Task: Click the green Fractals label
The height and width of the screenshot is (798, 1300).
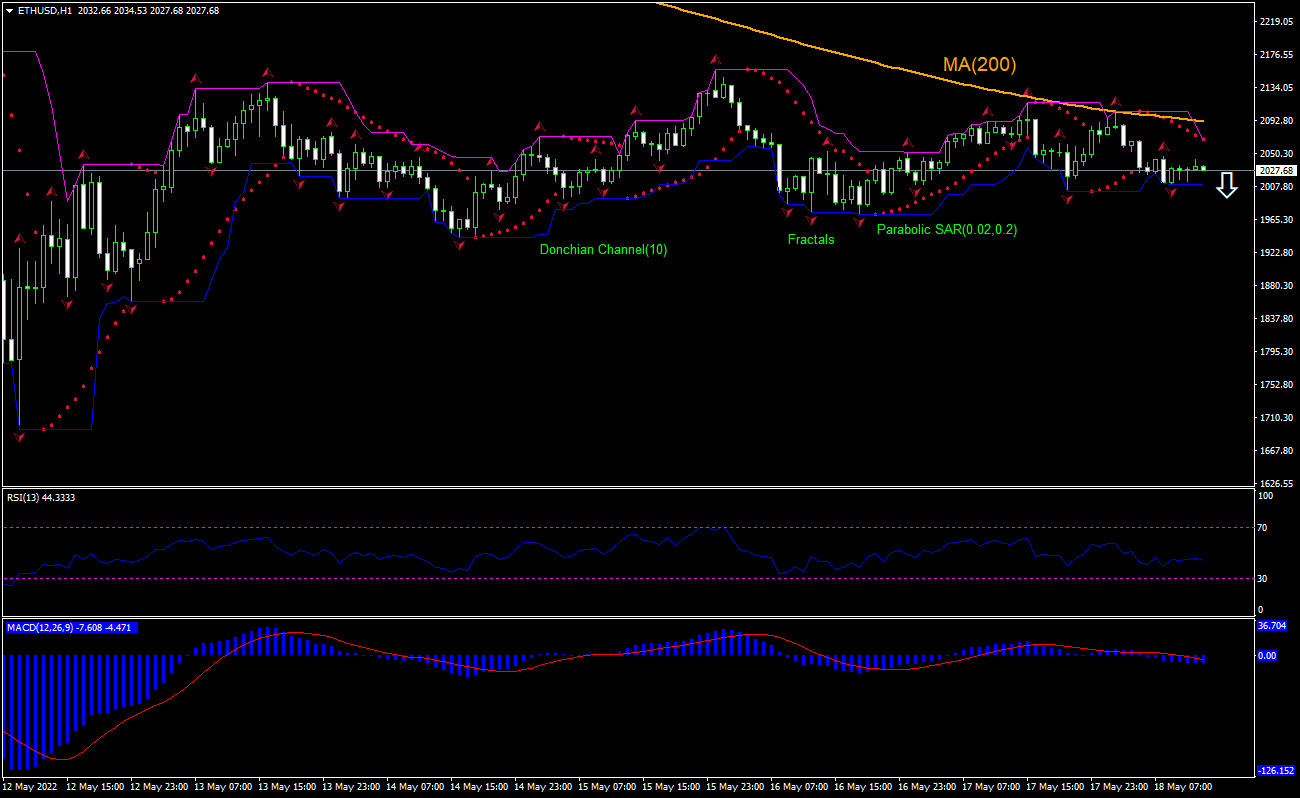Action: point(810,240)
